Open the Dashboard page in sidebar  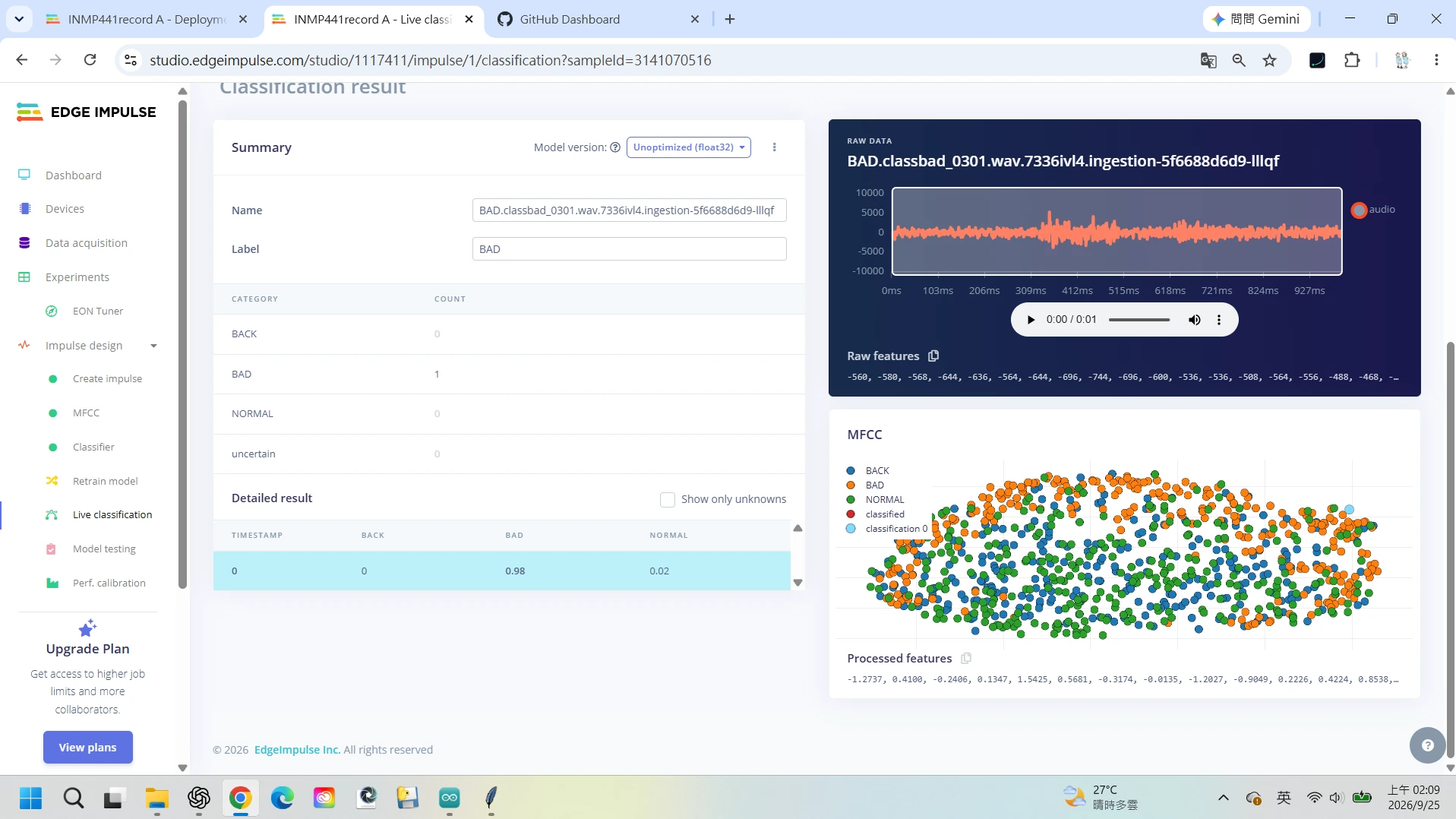point(73,175)
